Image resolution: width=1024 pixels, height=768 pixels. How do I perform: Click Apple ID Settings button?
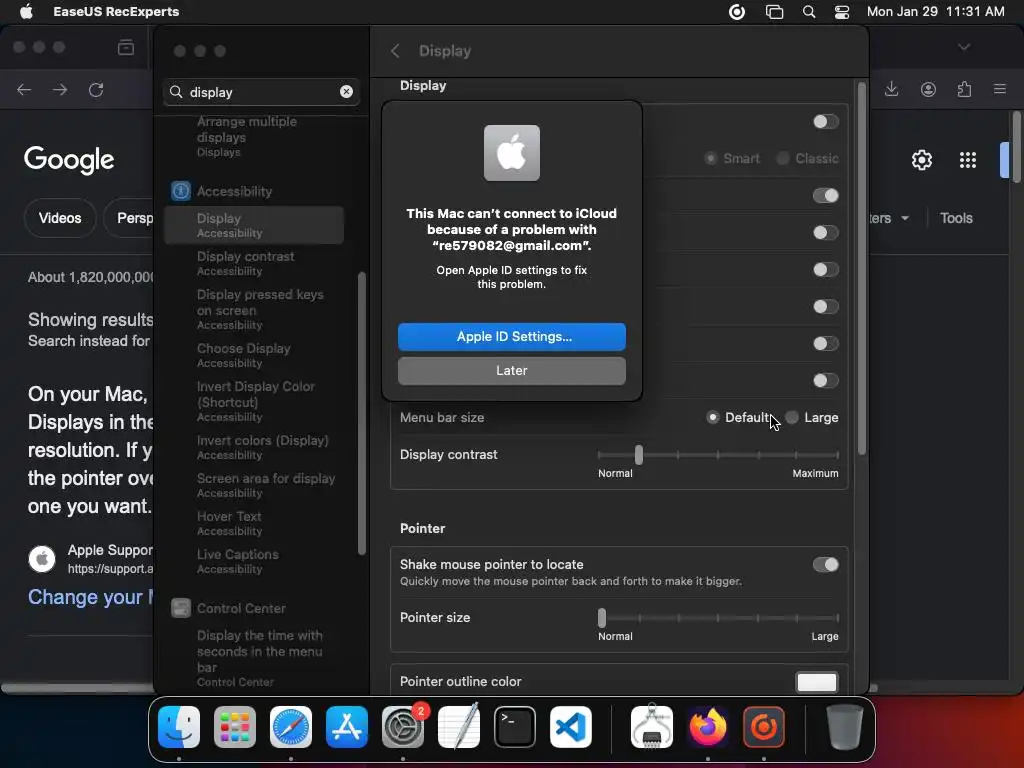click(511, 336)
